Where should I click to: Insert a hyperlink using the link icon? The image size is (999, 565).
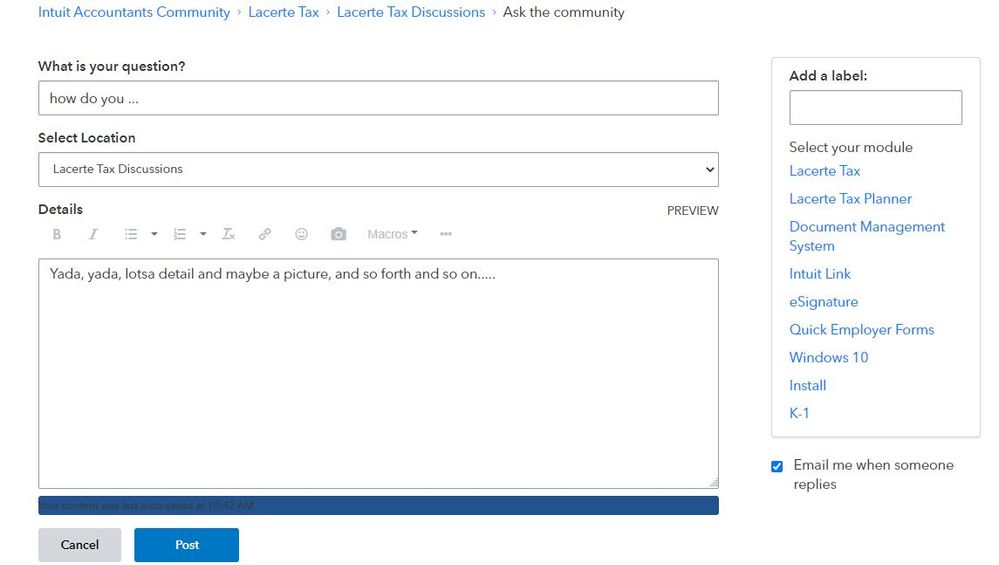click(x=265, y=234)
